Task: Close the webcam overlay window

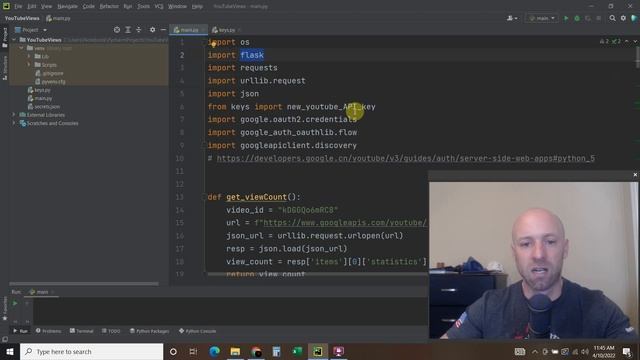Action: tap(635, 175)
